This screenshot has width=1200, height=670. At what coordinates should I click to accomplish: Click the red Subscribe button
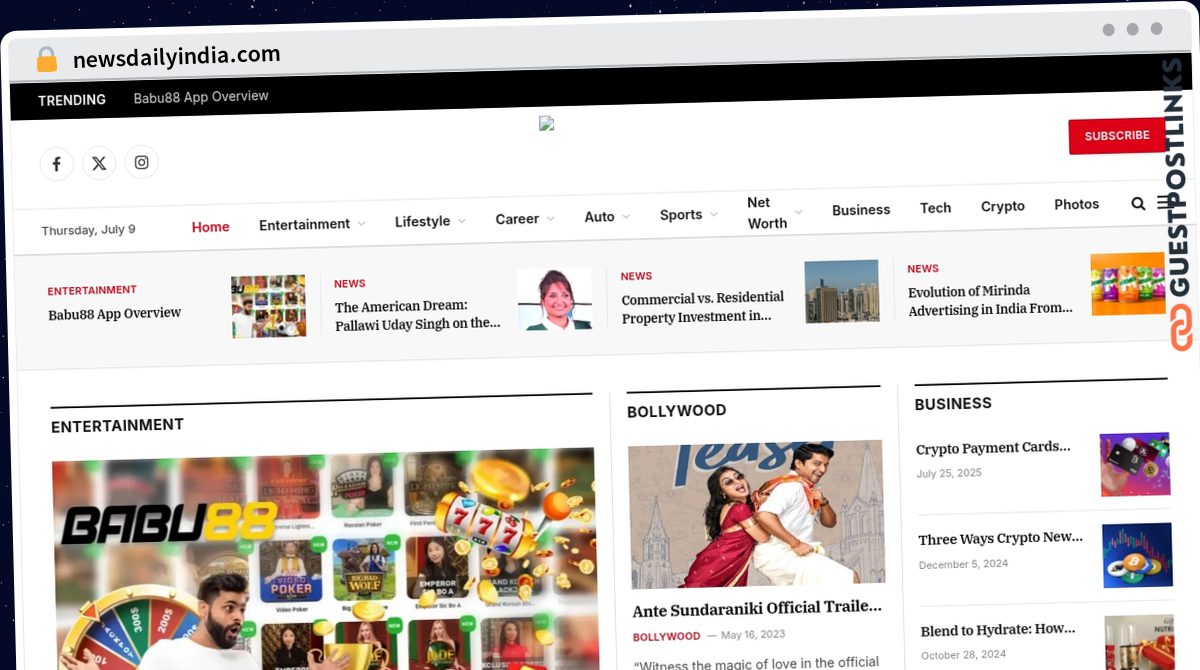click(1117, 136)
